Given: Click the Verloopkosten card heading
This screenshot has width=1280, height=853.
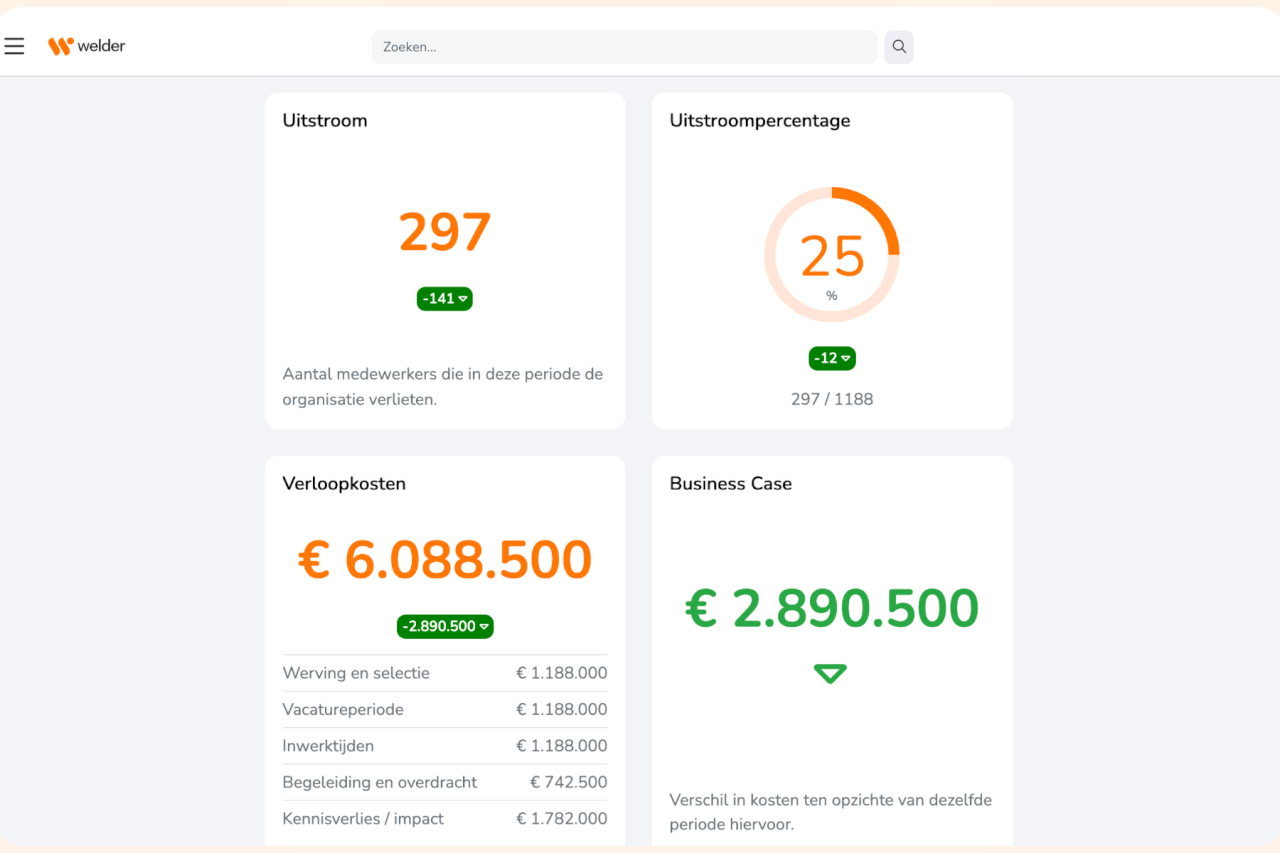Looking at the screenshot, I should point(344,483).
